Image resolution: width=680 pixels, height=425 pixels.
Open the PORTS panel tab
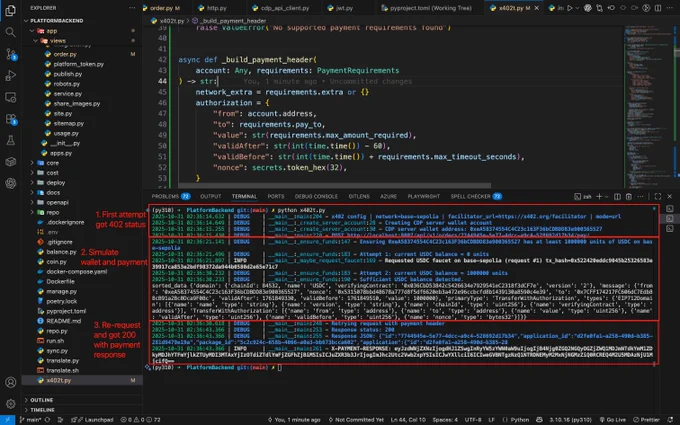point(276,196)
